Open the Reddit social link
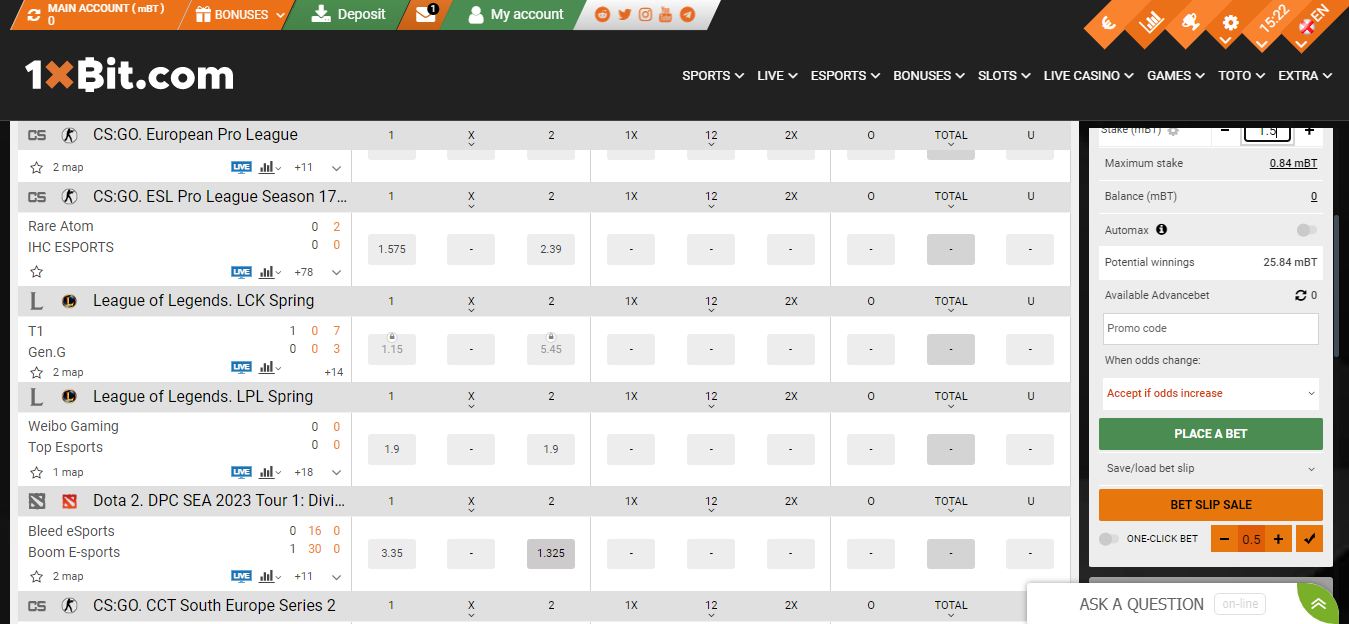This screenshot has height=624, width=1349. [x=602, y=15]
